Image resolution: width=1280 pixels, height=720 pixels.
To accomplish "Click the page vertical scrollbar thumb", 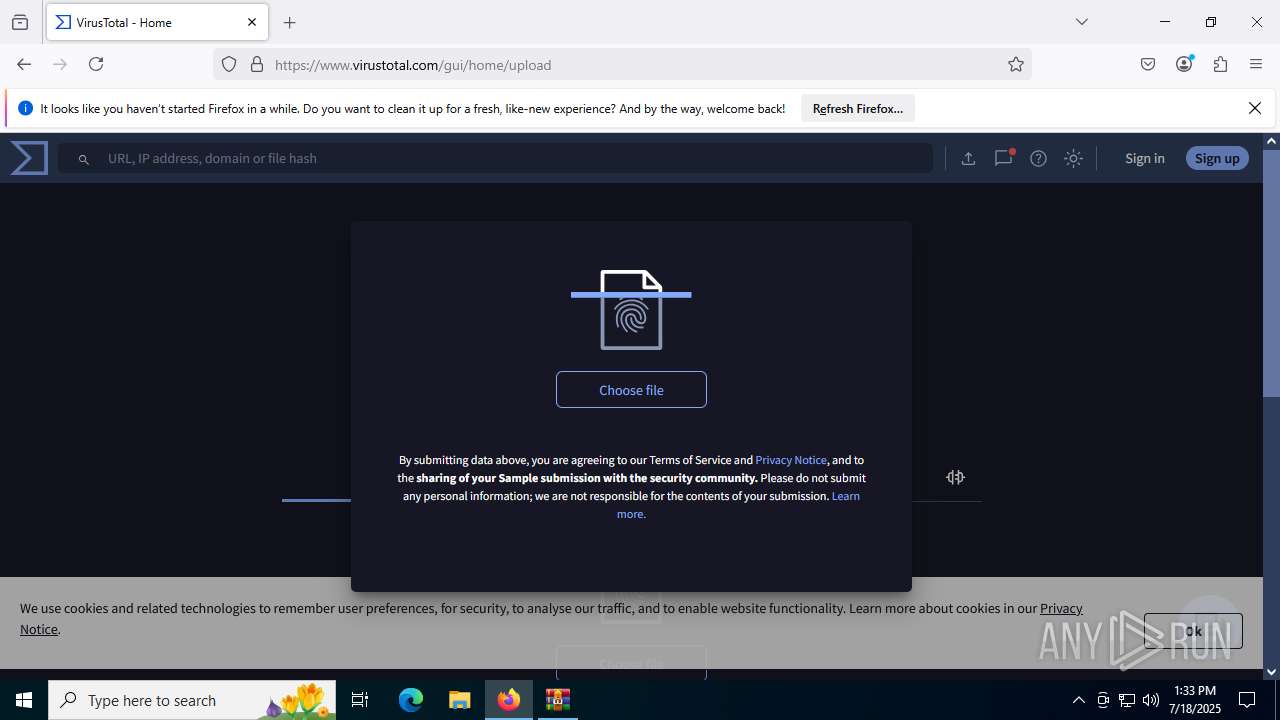I will click(x=1271, y=273).
